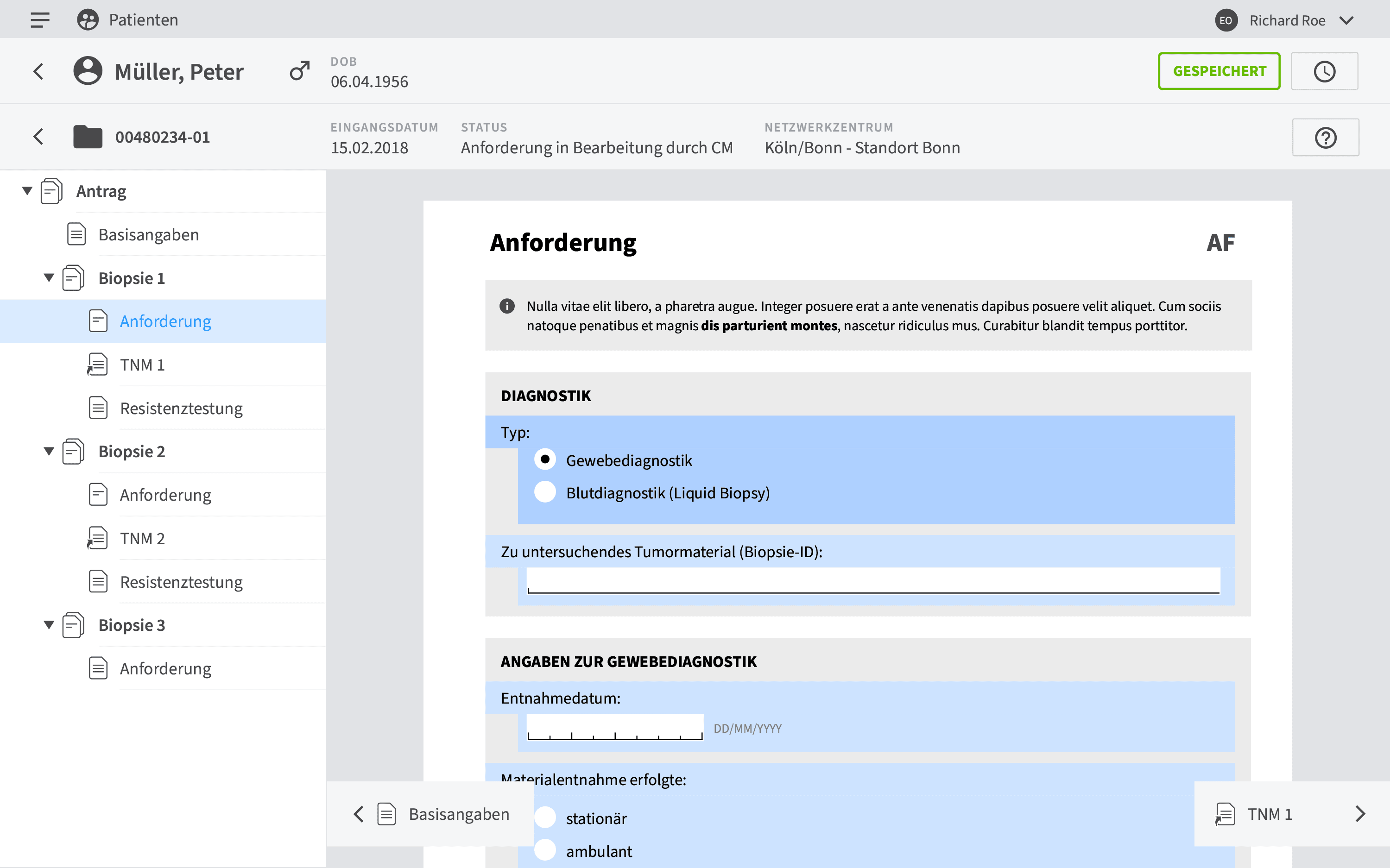
Task: Select ambulant under Materialentnahme erfolgte
Action: pyautogui.click(x=545, y=850)
